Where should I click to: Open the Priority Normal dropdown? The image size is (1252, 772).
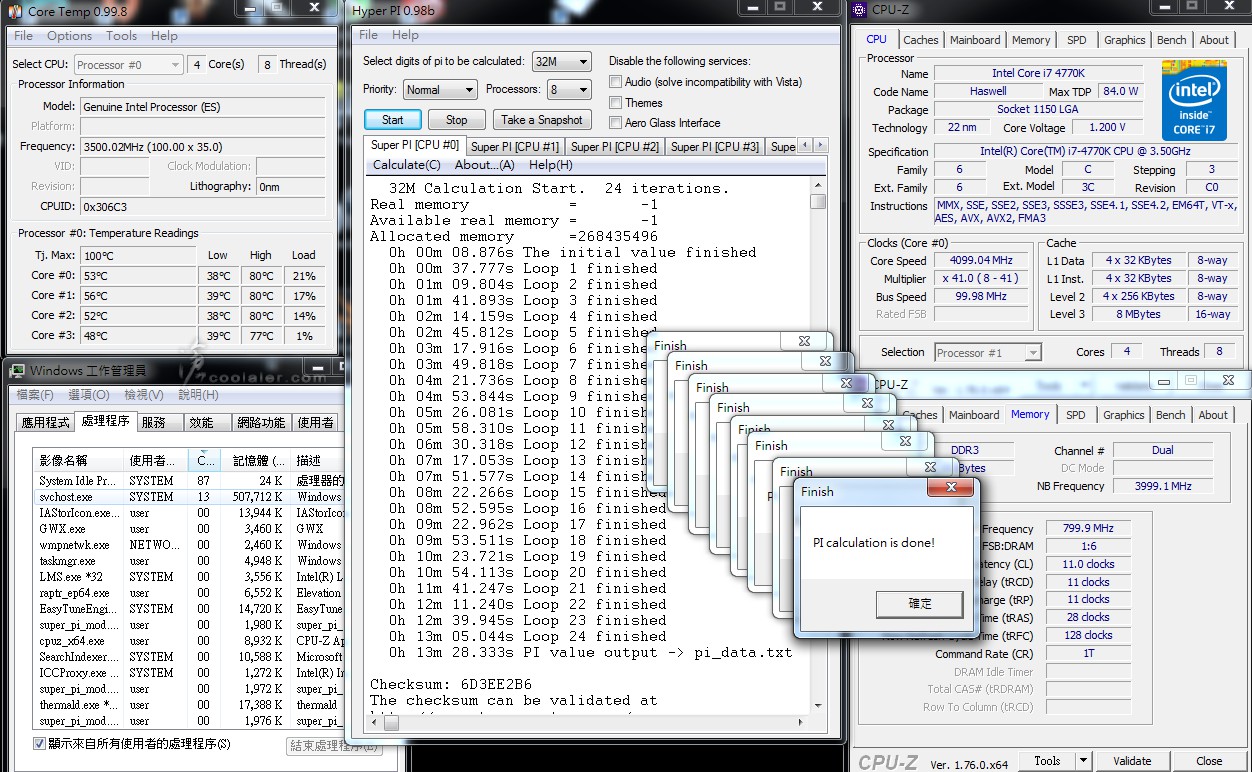pyautogui.click(x=440, y=89)
